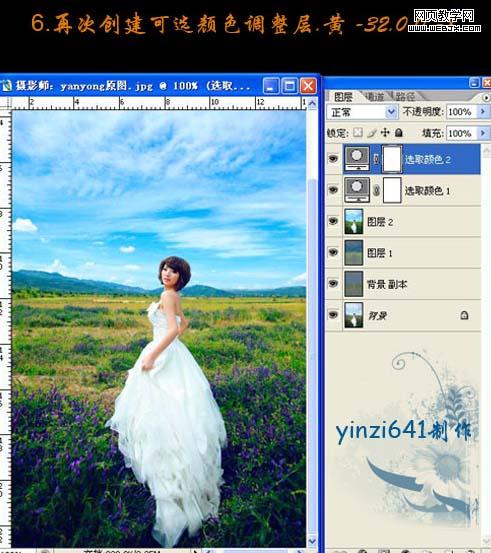Image resolution: width=491 pixels, height=553 pixels.
Task: Click the 图层 1 layer thumbnail
Action: 354,253
